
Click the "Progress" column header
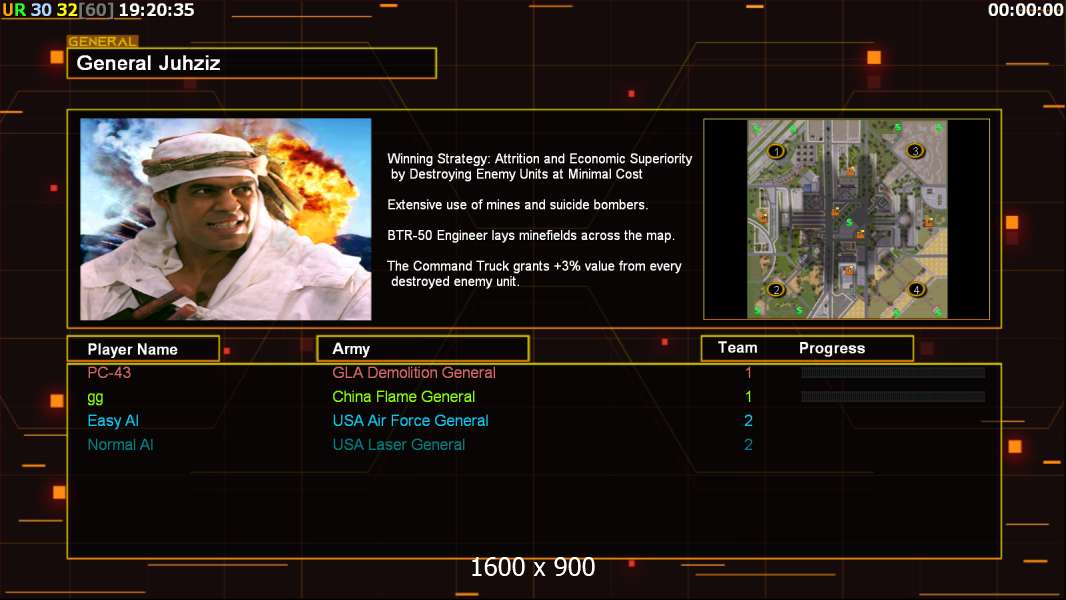click(832, 348)
